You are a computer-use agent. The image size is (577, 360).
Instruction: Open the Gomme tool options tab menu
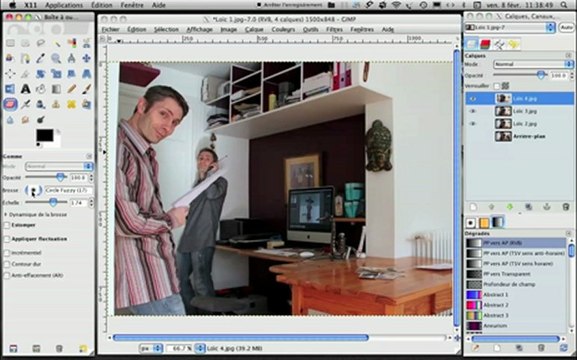click(89, 156)
